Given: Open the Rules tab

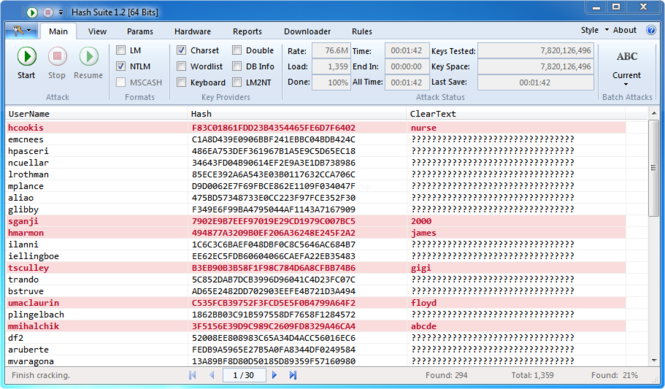Looking at the screenshot, I should (362, 31).
